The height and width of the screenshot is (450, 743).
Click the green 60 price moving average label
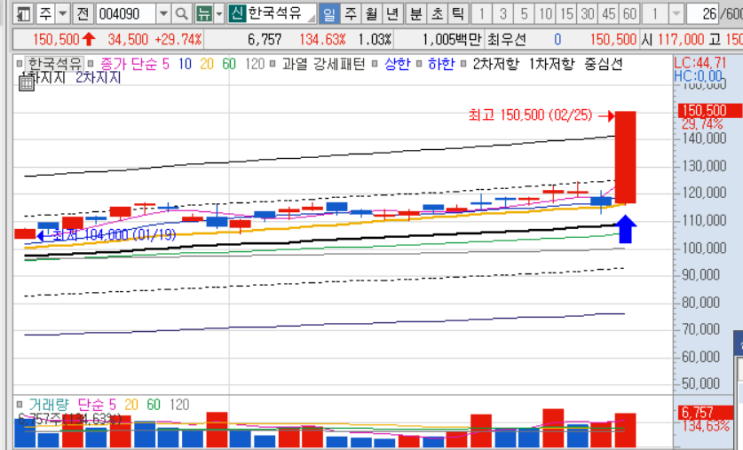pyautogui.click(x=229, y=63)
